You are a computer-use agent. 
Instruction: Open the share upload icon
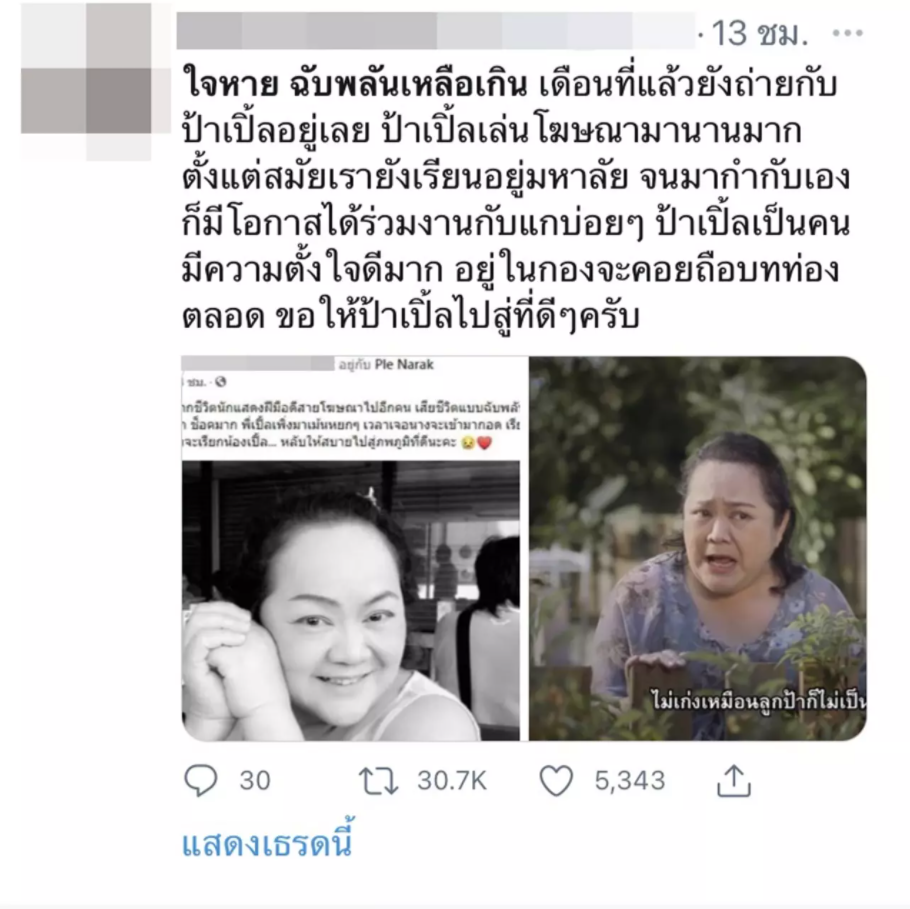pyautogui.click(x=734, y=780)
